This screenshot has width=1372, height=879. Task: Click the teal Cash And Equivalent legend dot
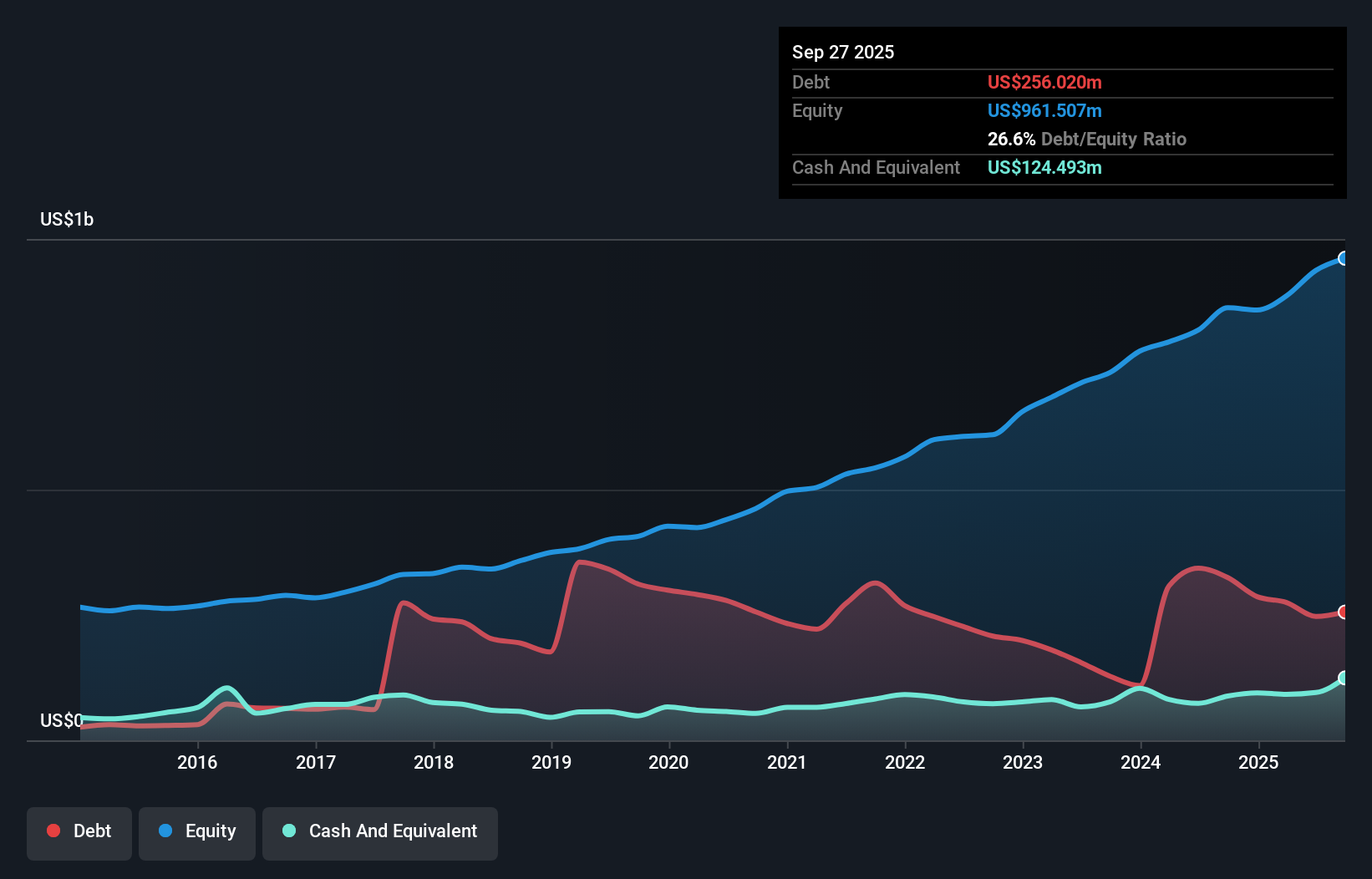(287, 831)
